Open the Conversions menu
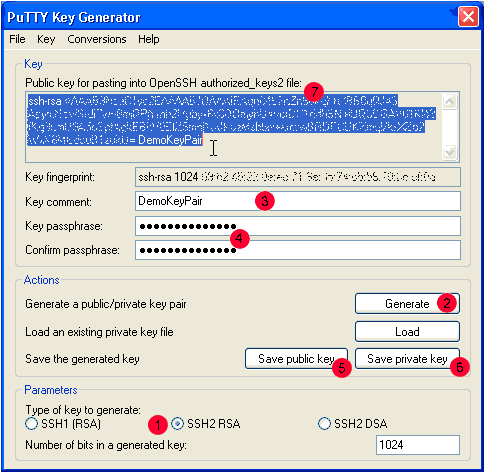 click(x=97, y=39)
